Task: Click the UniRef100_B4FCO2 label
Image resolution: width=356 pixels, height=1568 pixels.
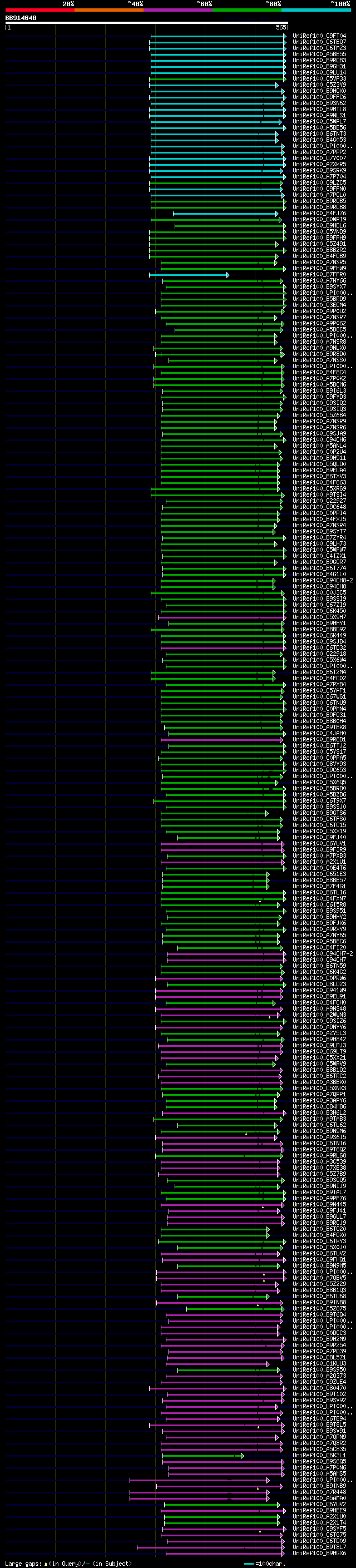Action: [319, 678]
